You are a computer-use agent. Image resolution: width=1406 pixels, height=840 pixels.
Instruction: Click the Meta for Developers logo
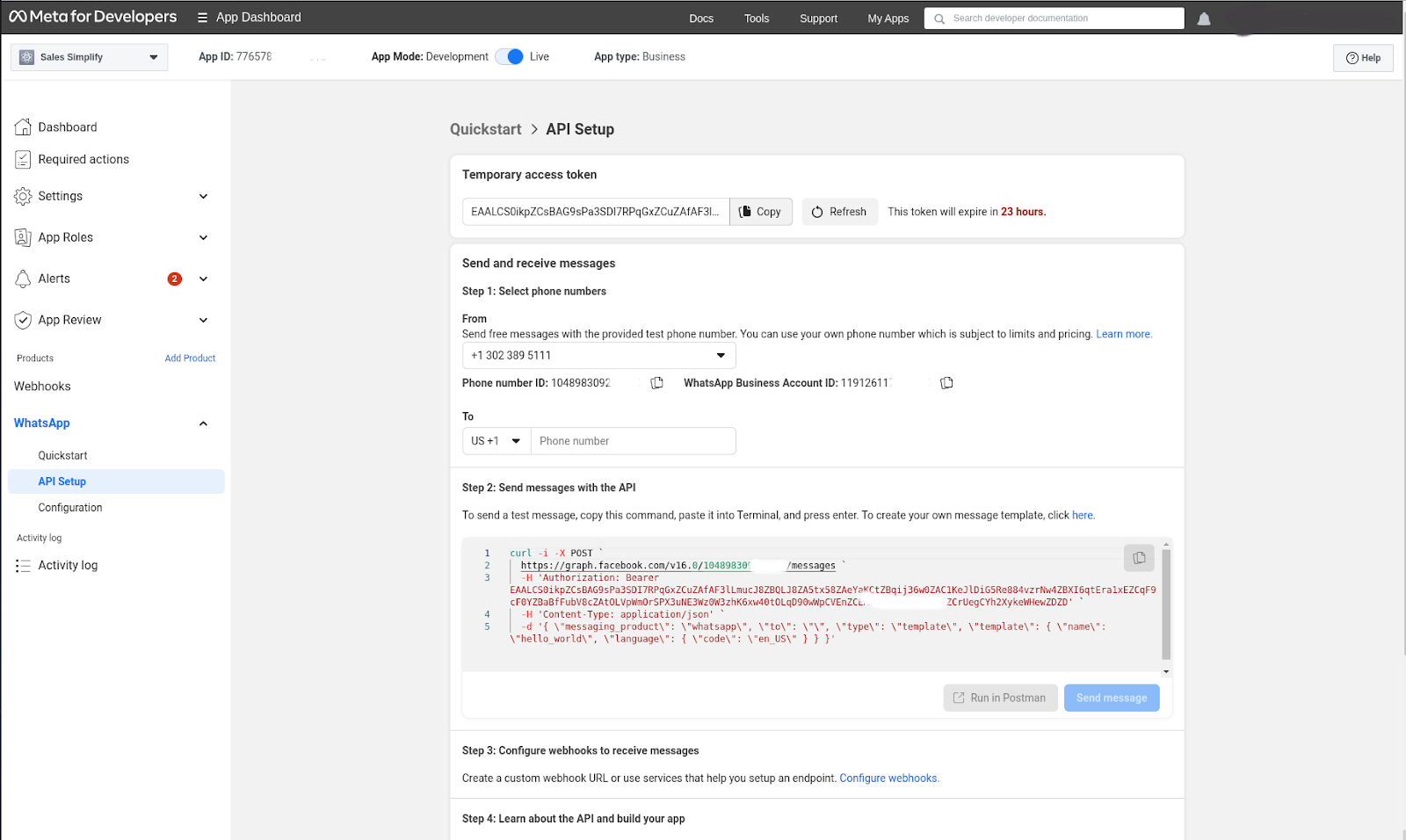92,17
